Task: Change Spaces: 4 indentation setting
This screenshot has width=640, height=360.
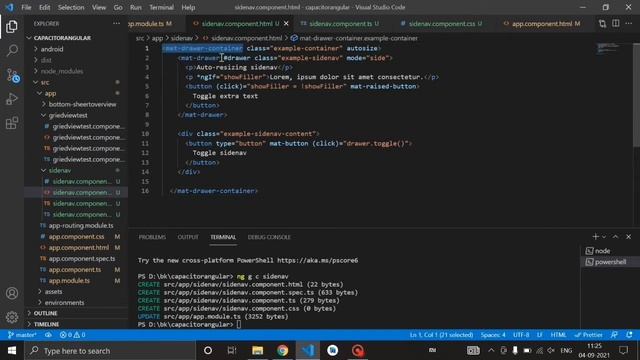Action: tap(493, 335)
